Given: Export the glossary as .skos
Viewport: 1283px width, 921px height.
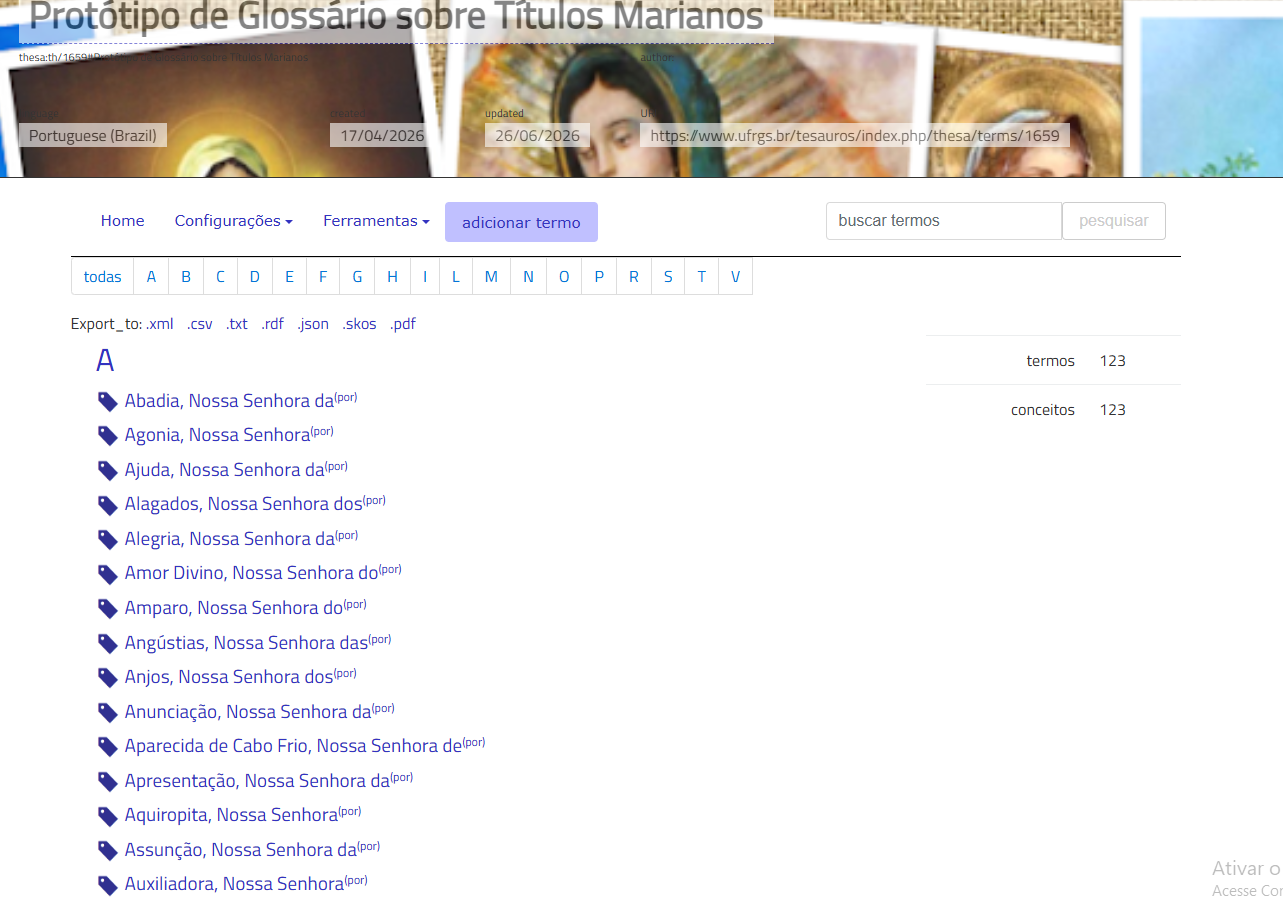Looking at the screenshot, I should pos(359,324).
